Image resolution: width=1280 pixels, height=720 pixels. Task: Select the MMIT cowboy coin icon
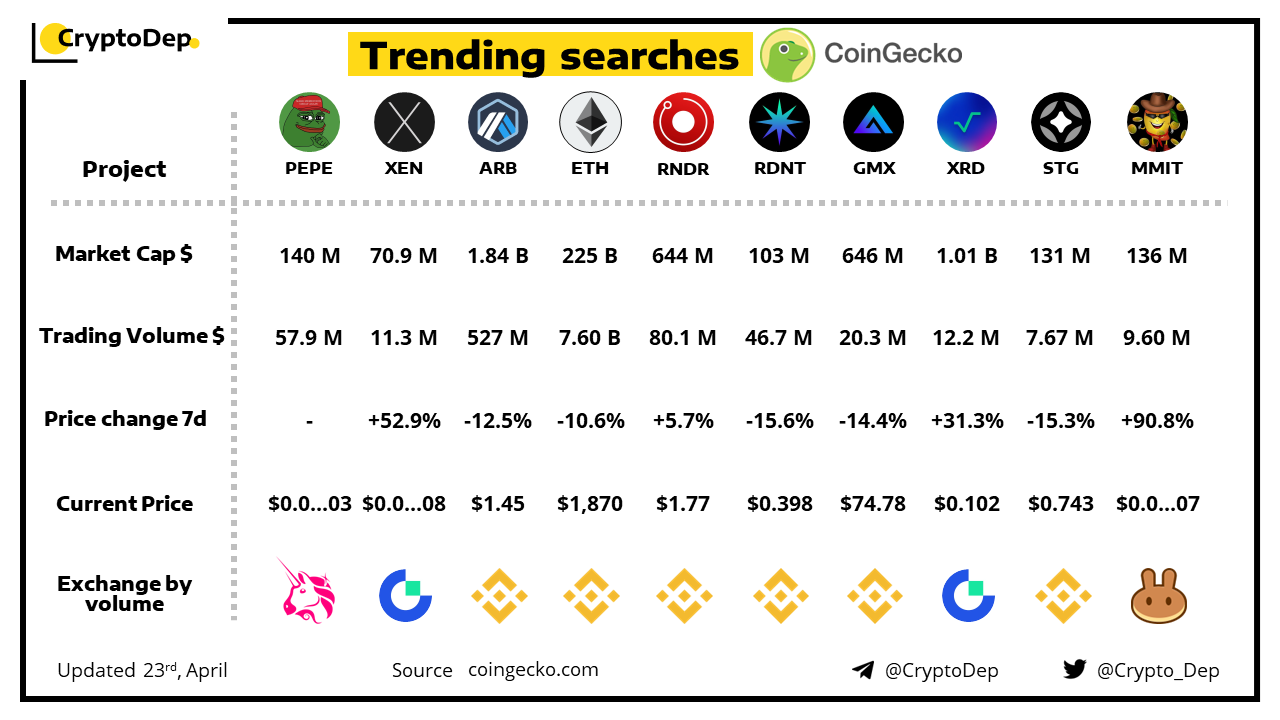click(x=1157, y=122)
